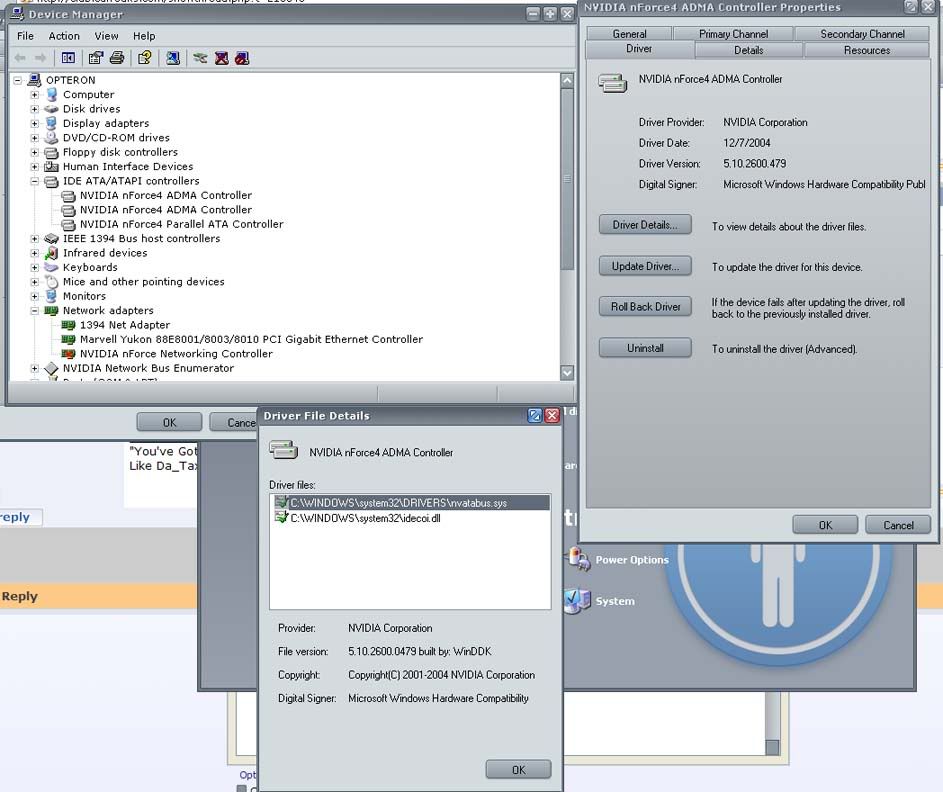Click the Floppy disk controllers icon
Image resolution: width=943 pixels, height=792 pixels.
(51, 152)
